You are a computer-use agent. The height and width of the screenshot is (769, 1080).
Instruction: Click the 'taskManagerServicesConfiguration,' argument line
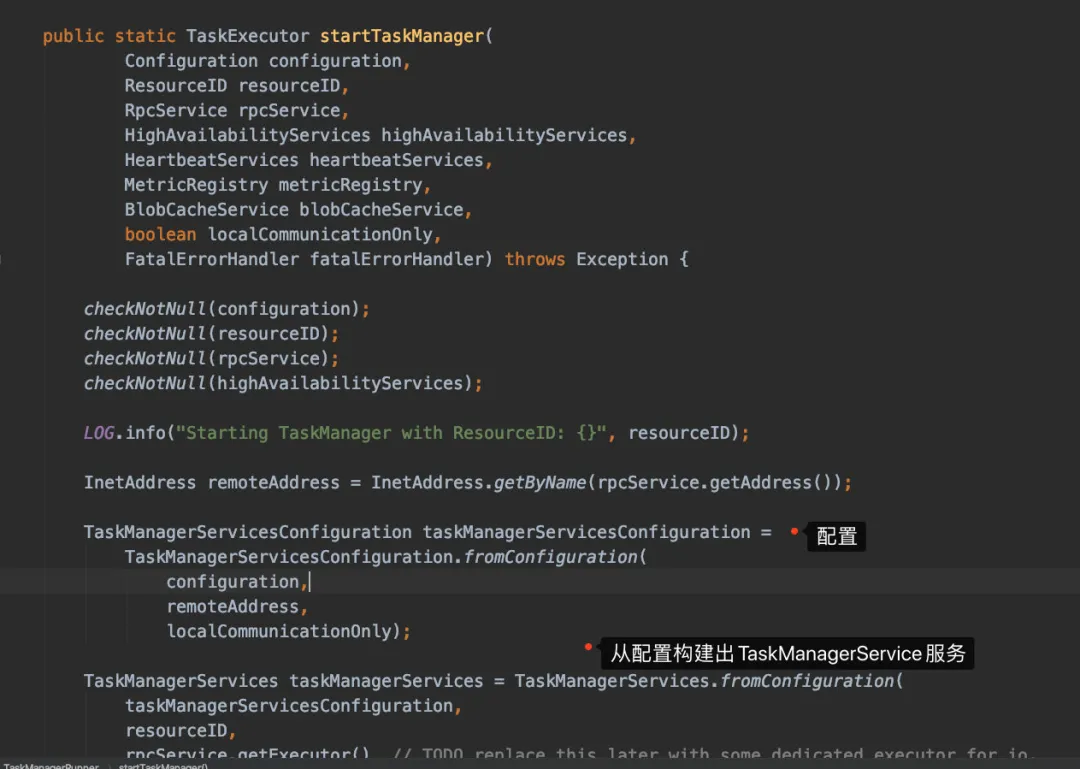[x=293, y=706]
